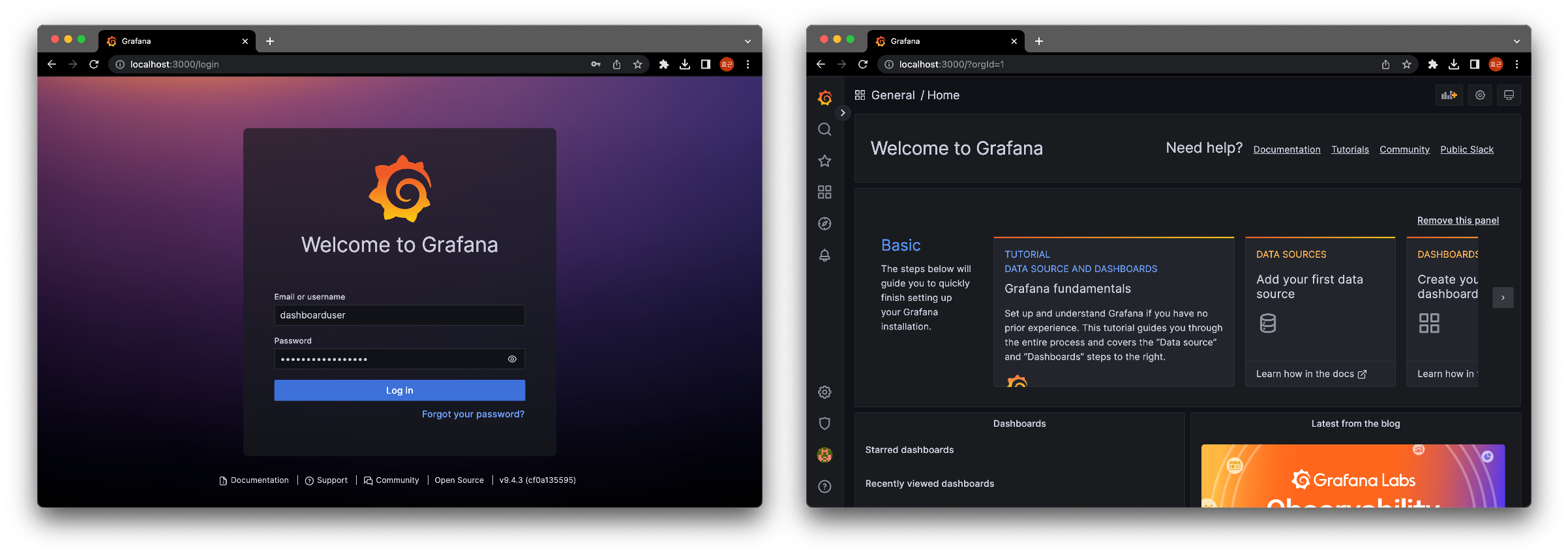Open Downloads icon in login window toolbar
The image size is (1568, 556).
pos(684,64)
